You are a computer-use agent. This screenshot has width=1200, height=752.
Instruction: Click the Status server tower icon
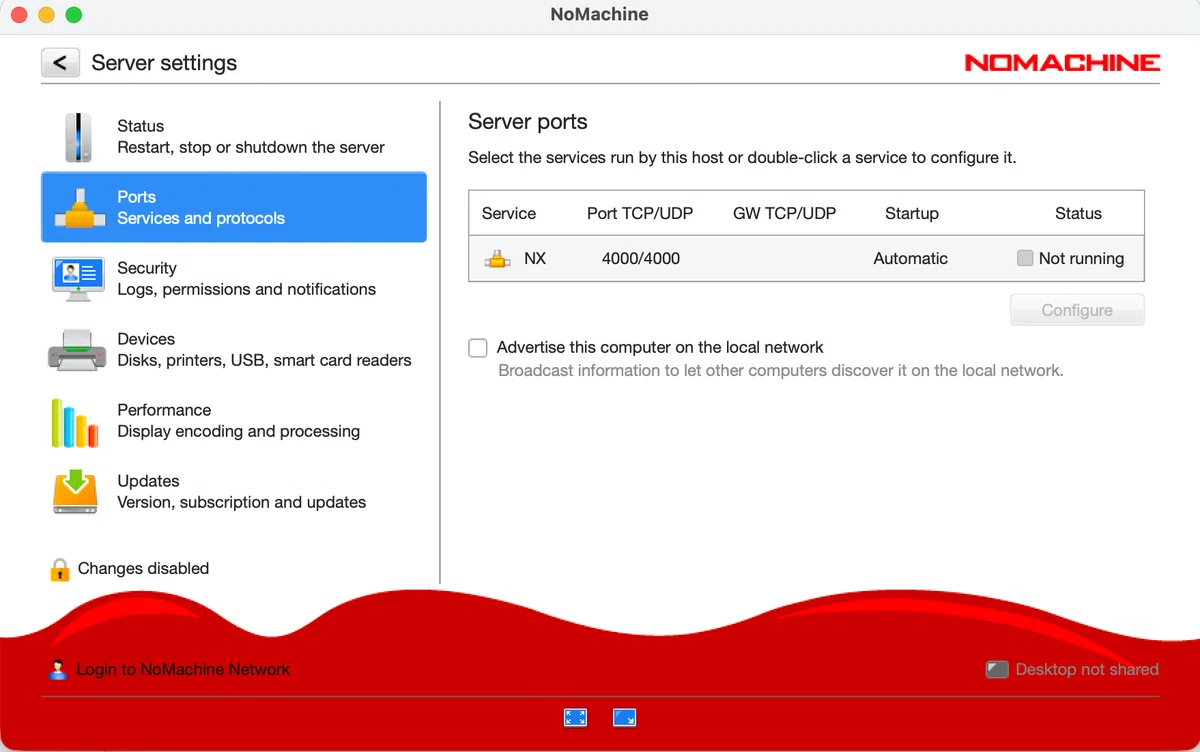pyautogui.click(x=78, y=137)
